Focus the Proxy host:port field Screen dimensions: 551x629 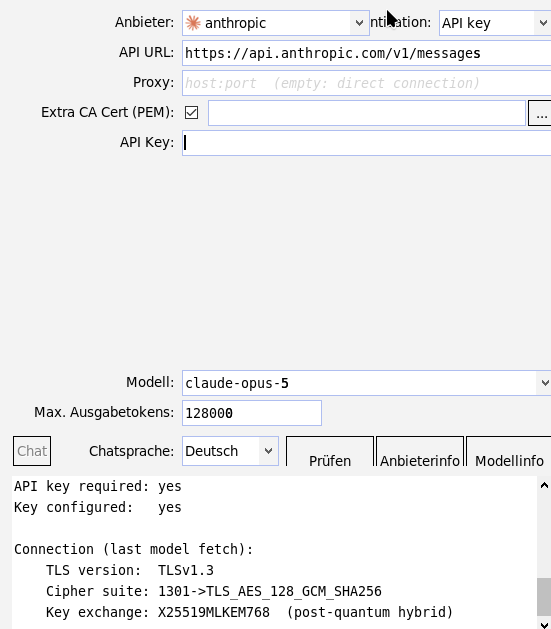(x=367, y=83)
